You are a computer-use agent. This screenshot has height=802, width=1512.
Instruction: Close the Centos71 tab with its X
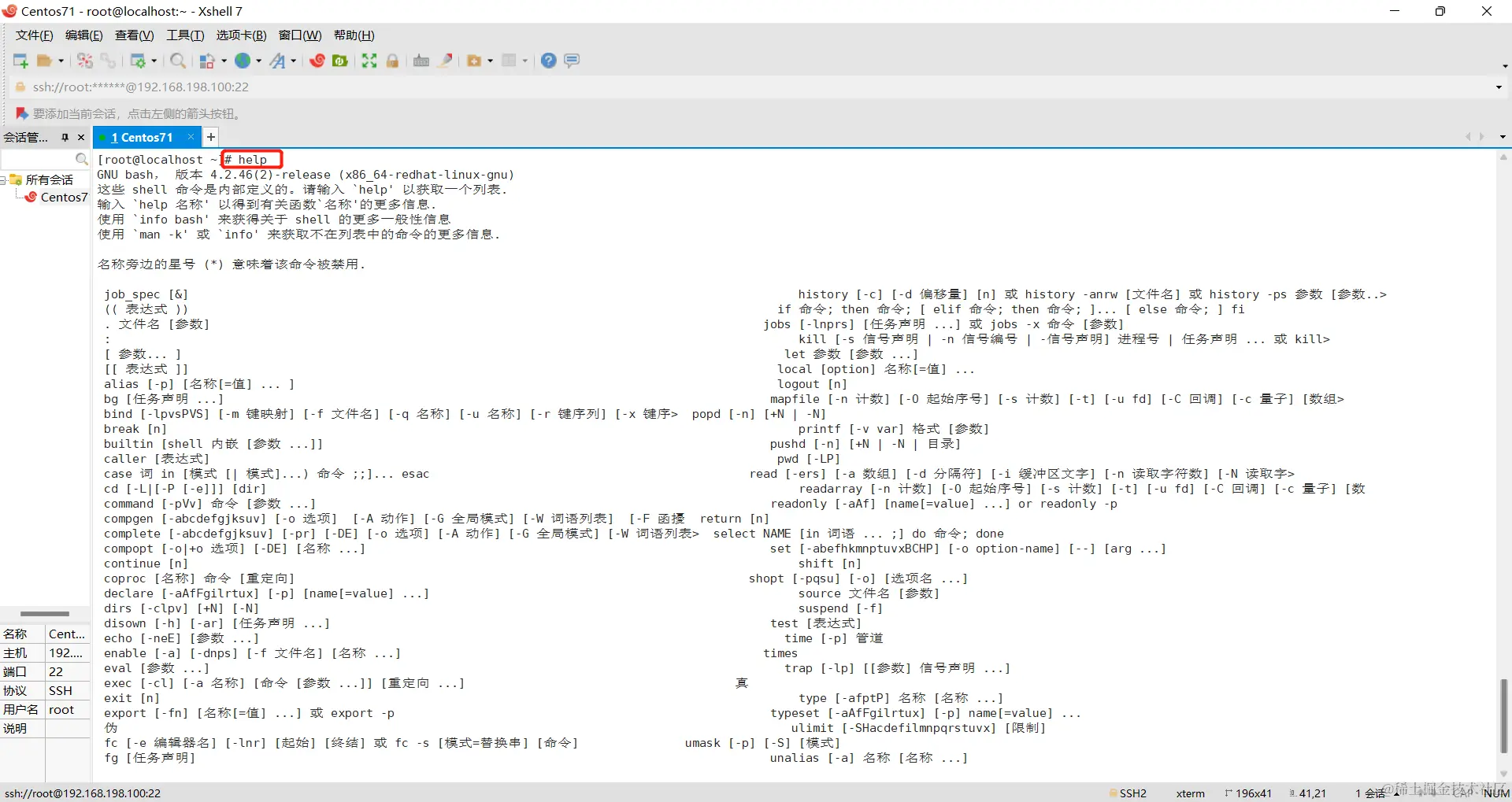pyautogui.click(x=191, y=137)
